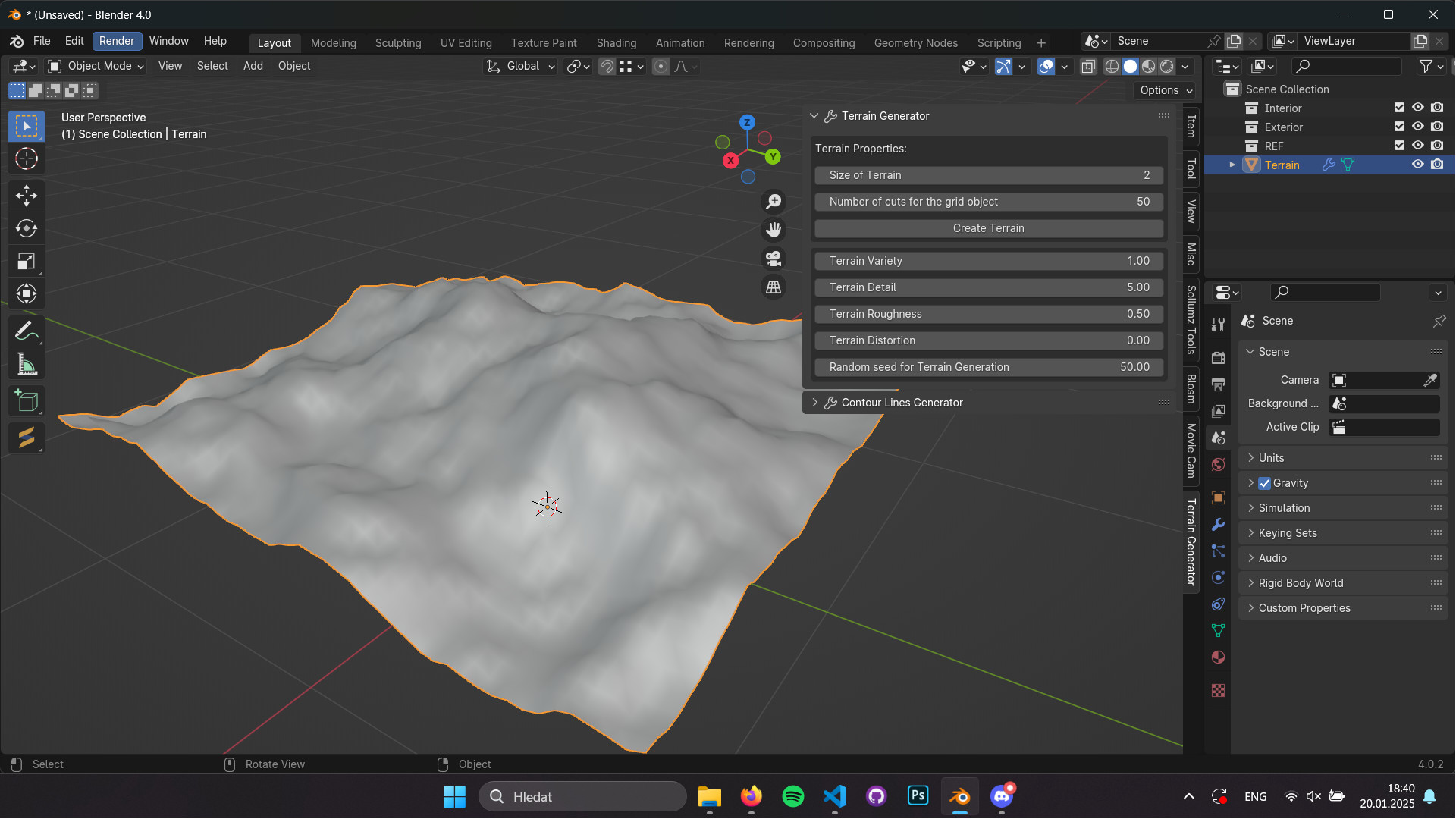Open the Object Mode dropdown

[x=96, y=66]
